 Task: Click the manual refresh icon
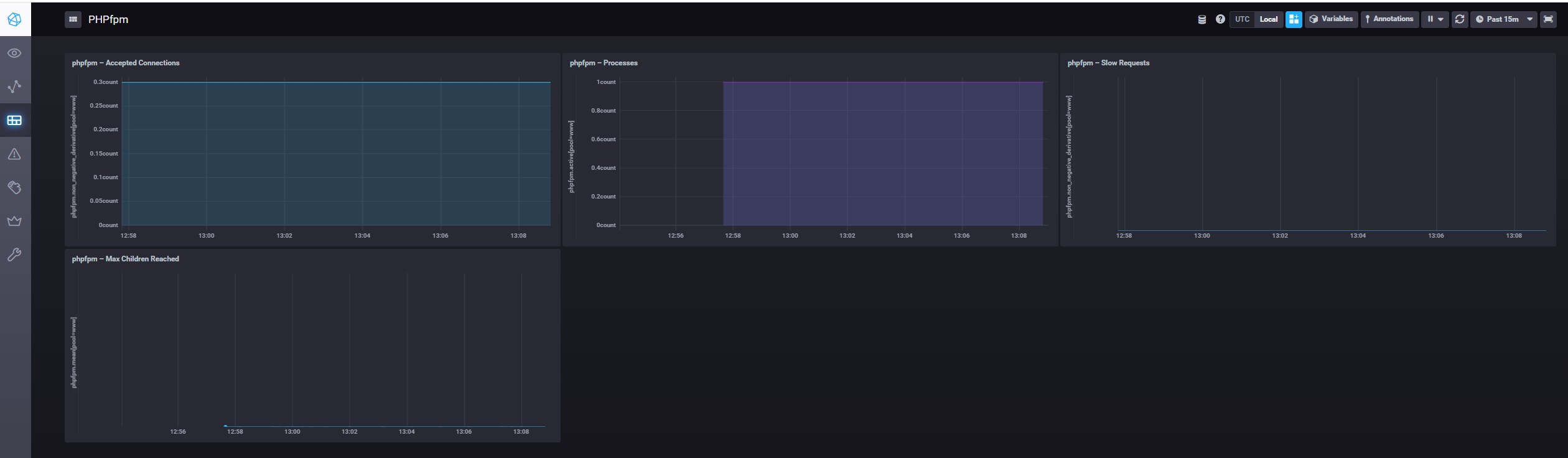coord(1460,19)
